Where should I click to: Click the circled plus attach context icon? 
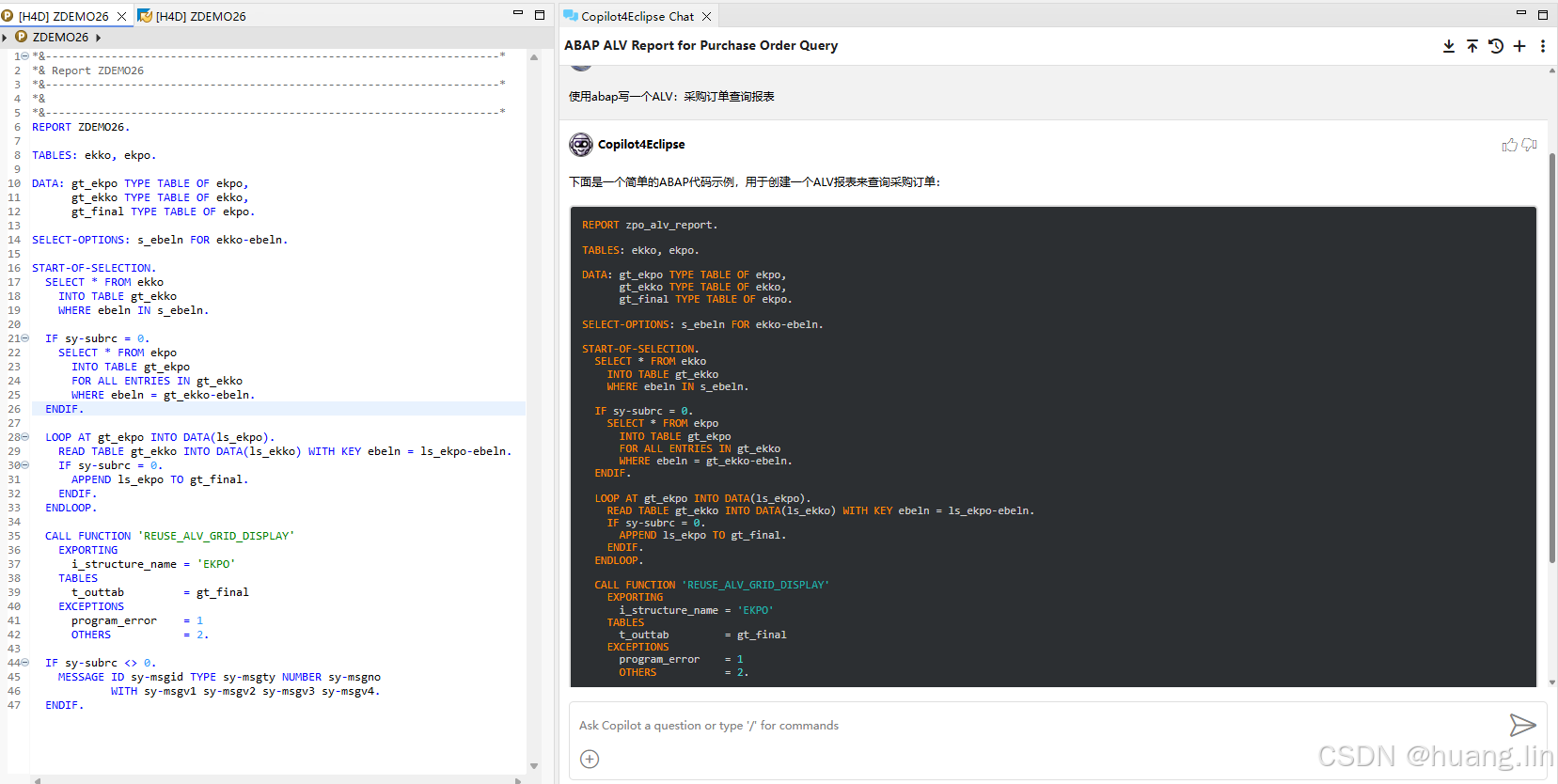[590, 759]
